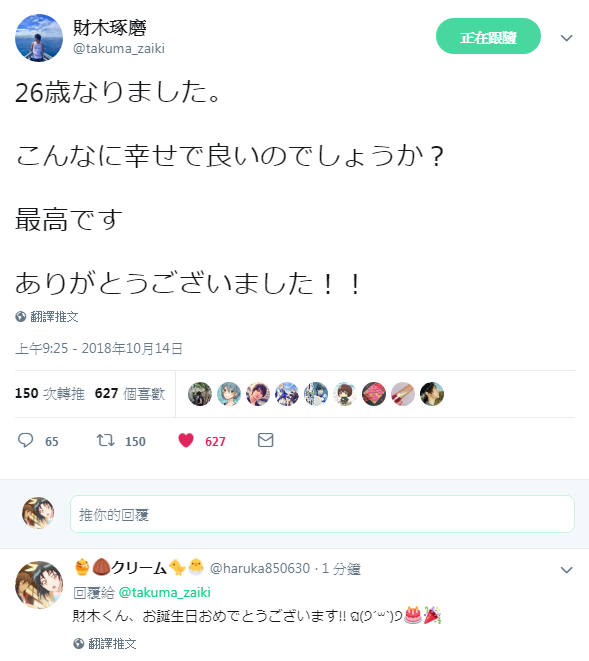View the 627 個喜歡 likes list
Screen dimensions: 589x661
[x=130, y=393]
